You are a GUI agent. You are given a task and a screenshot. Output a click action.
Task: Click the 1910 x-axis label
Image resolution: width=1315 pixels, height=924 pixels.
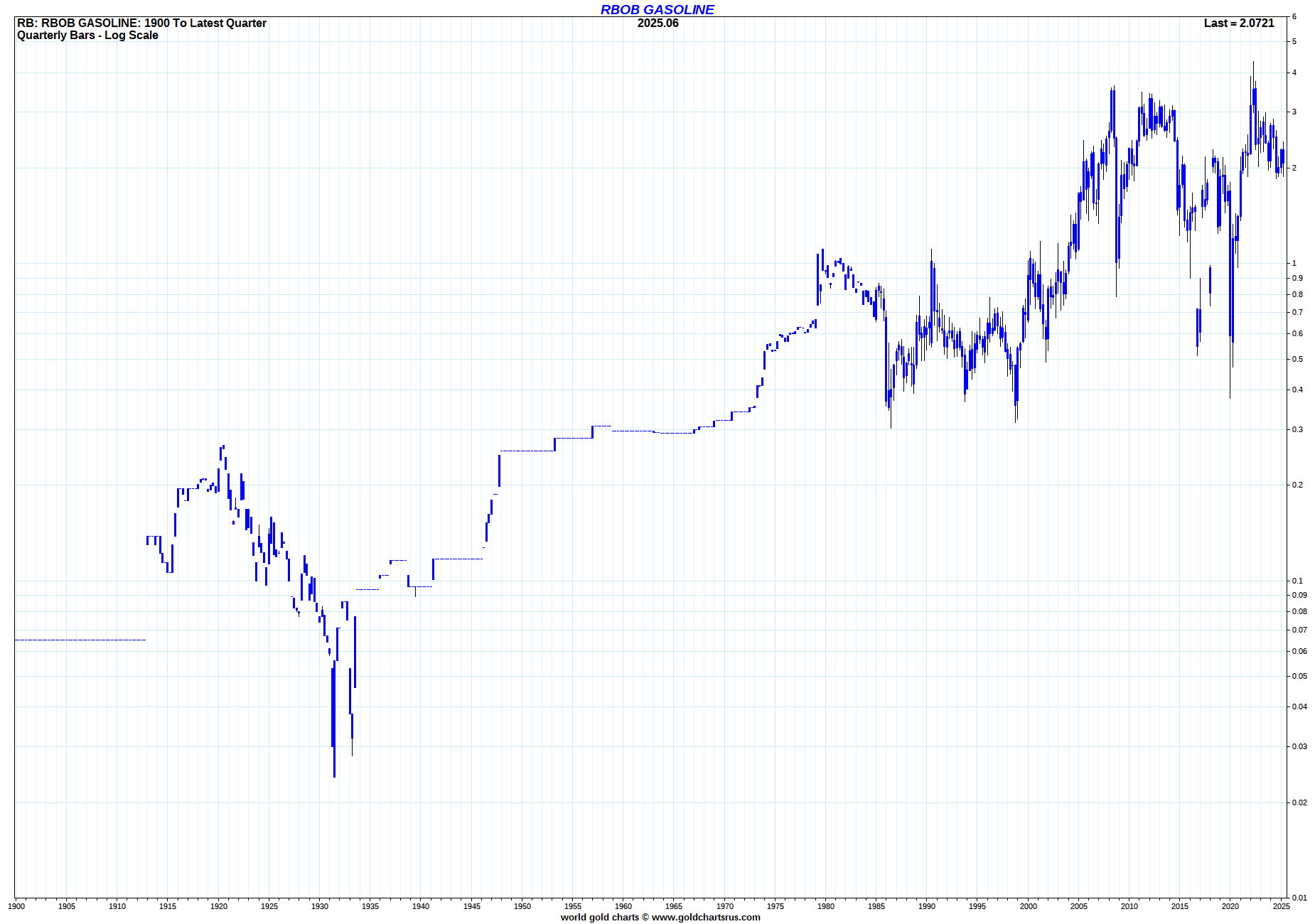pyautogui.click(x=117, y=906)
